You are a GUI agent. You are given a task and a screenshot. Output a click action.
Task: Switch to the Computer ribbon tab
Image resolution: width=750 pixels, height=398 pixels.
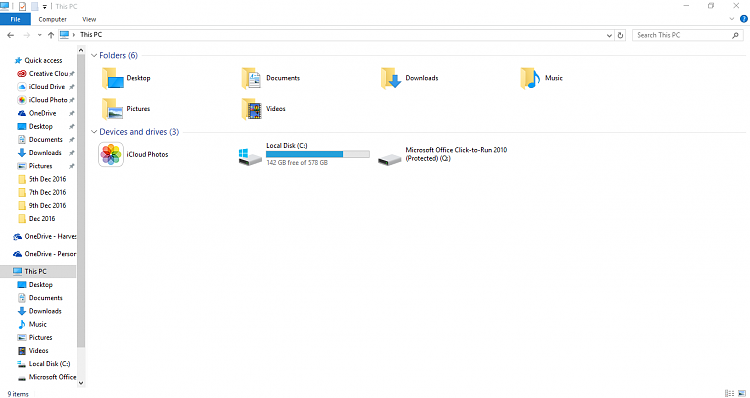(53, 19)
